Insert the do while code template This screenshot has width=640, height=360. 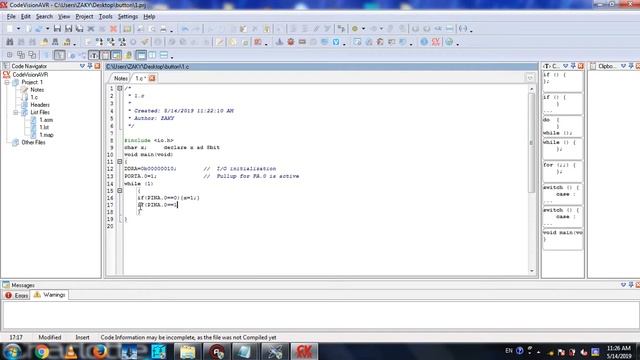coord(562,126)
